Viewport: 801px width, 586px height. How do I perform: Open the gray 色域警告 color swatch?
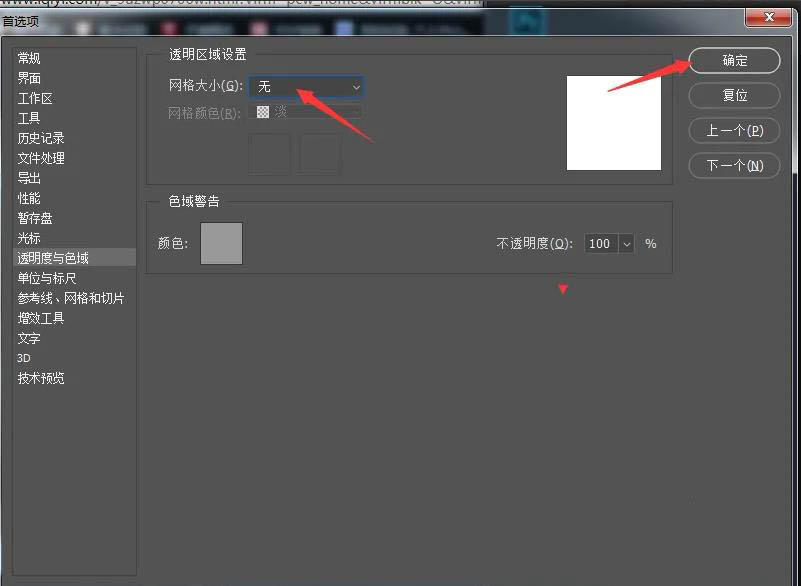tap(221, 243)
